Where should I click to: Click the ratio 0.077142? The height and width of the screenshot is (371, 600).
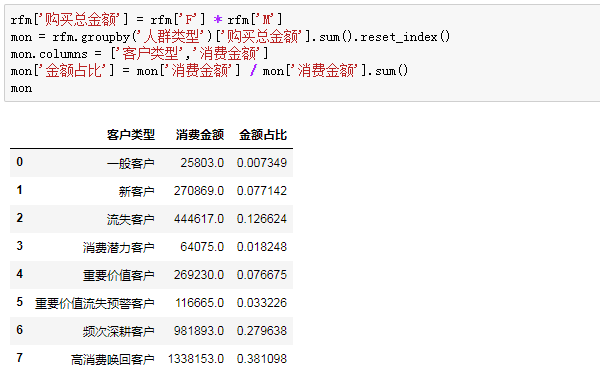tap(262, 191)
